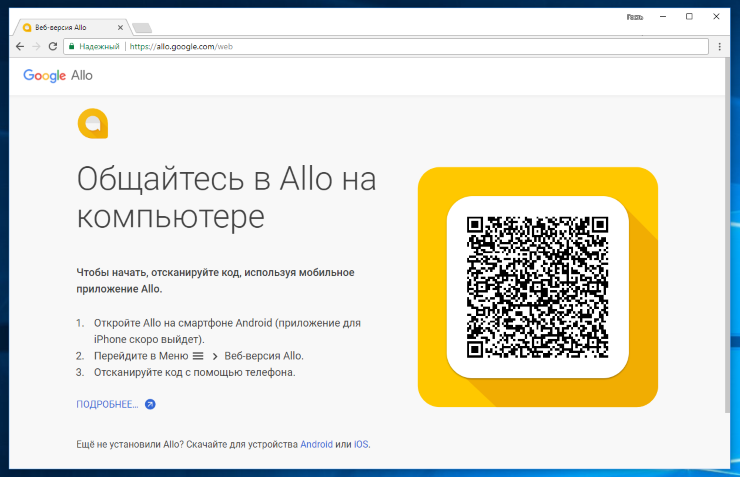The width and height of the screenshot is (740, 477).
Task: Reload the Allo web page
Action: coord(52,46)
